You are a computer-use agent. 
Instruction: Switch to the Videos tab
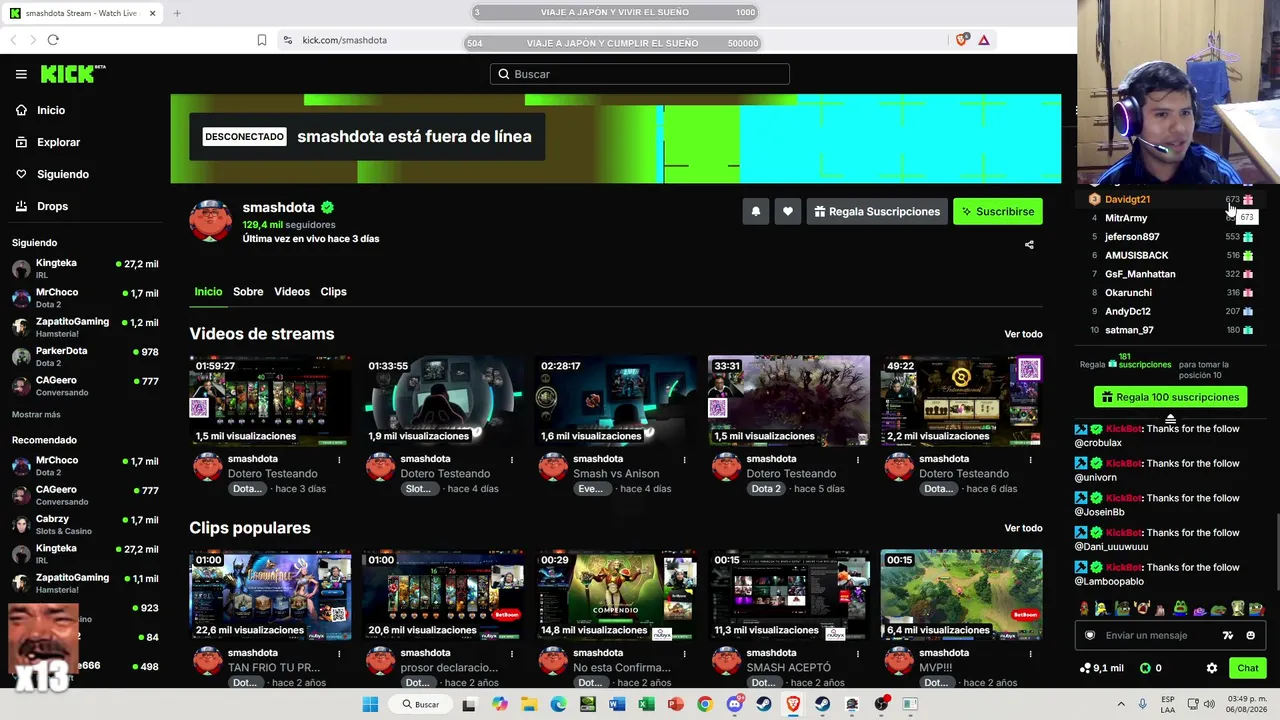coord(292,292)
